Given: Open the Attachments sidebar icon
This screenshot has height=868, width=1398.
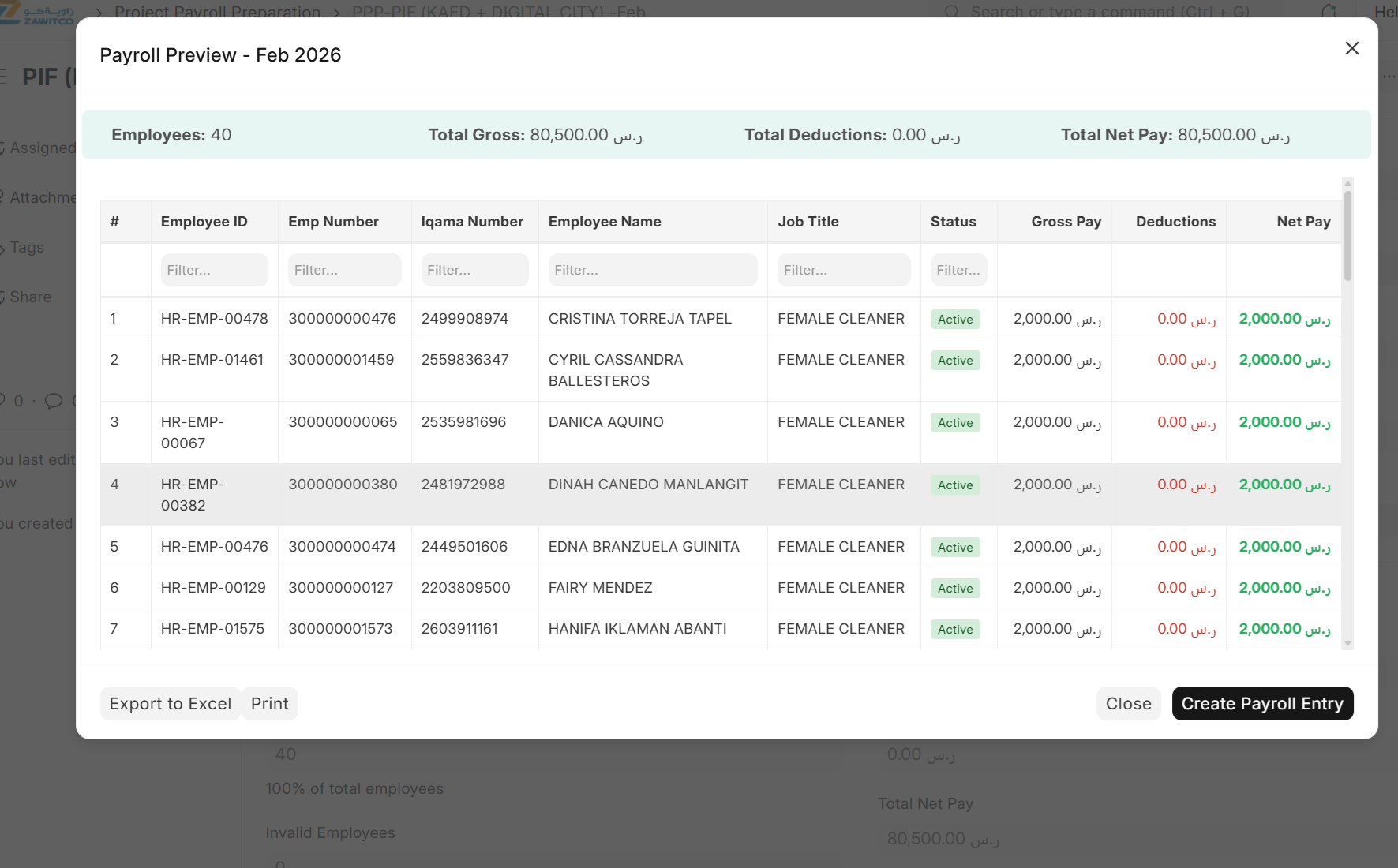Looking at the screenshot, I should [x=4, y=196].
